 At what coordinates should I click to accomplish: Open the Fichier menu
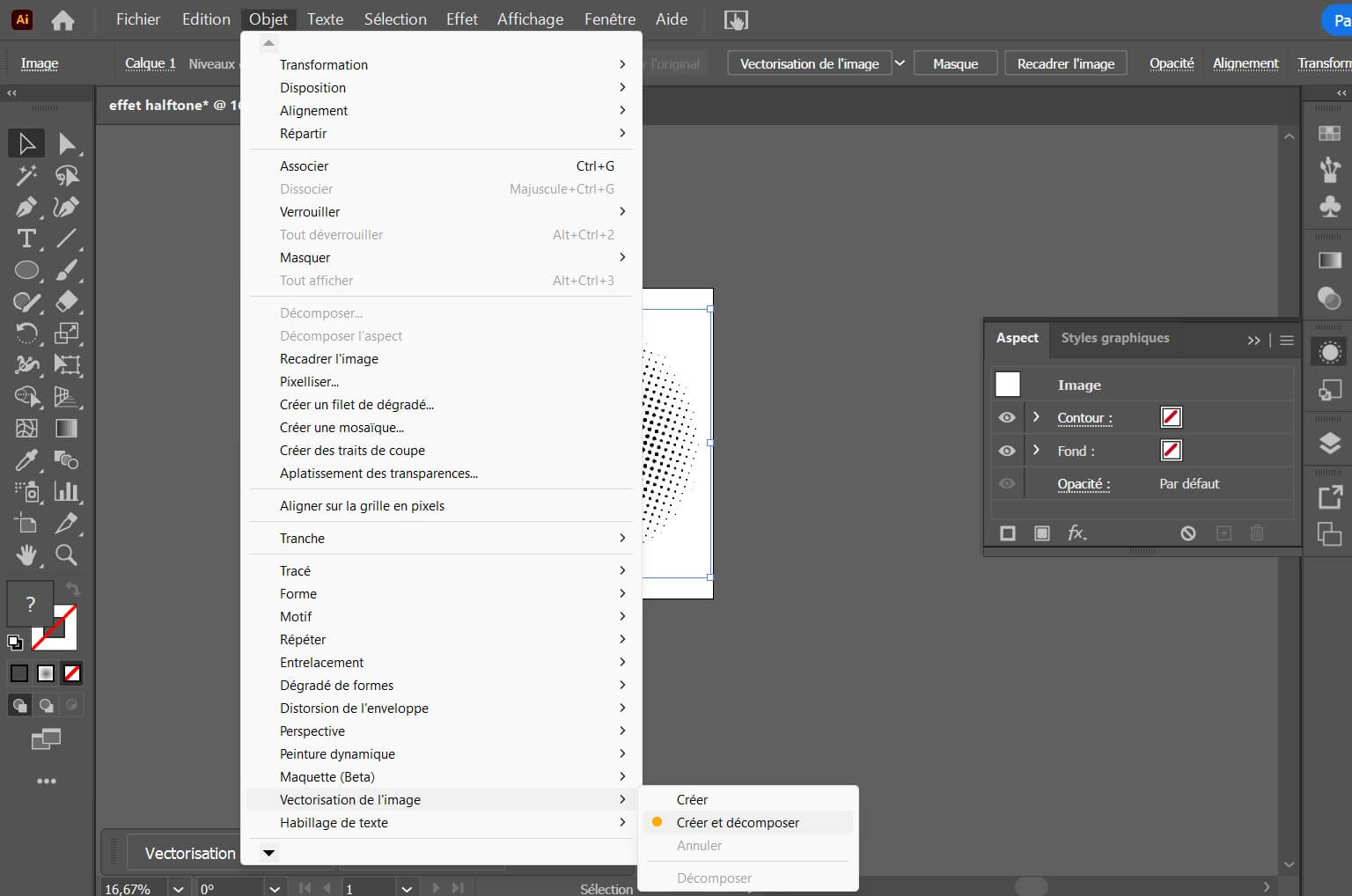[x=138, y=18]
